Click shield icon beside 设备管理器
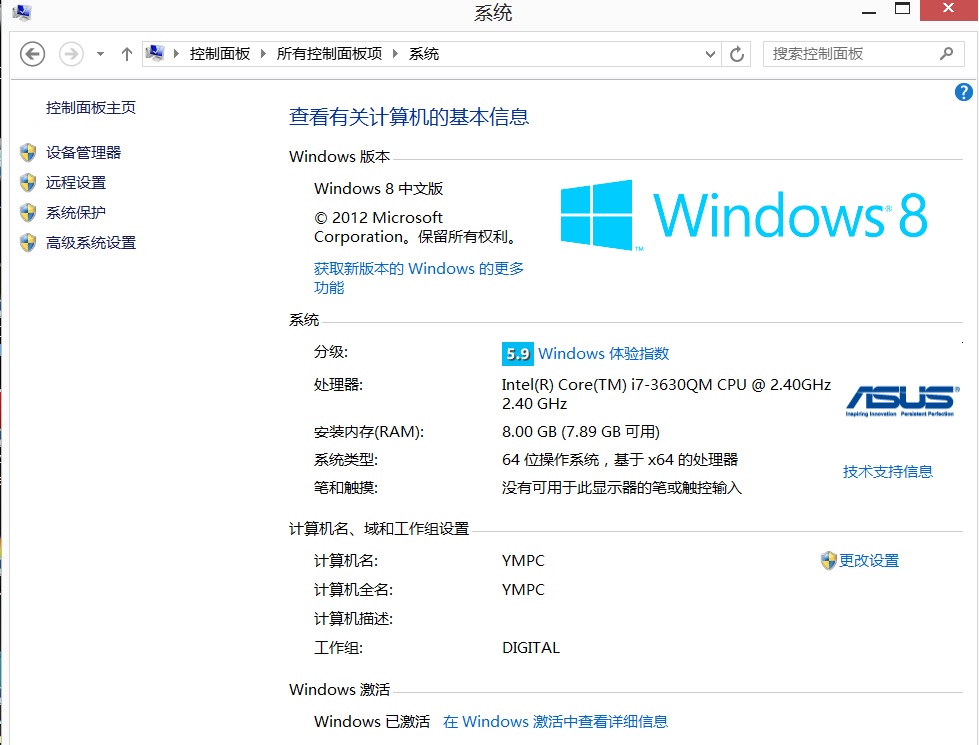 click(27, 152)
